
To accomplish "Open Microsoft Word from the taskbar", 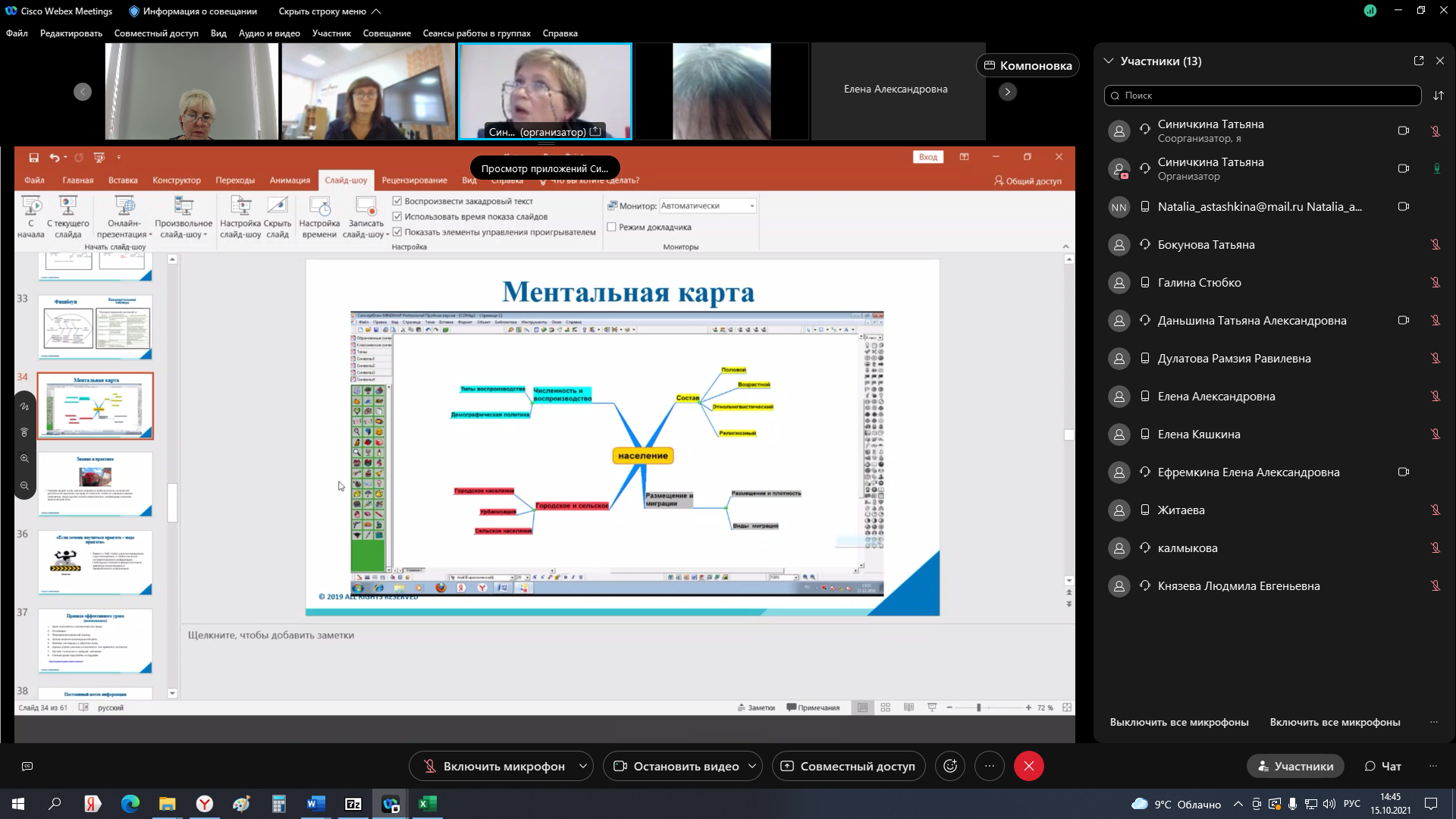I will (315, 804).
